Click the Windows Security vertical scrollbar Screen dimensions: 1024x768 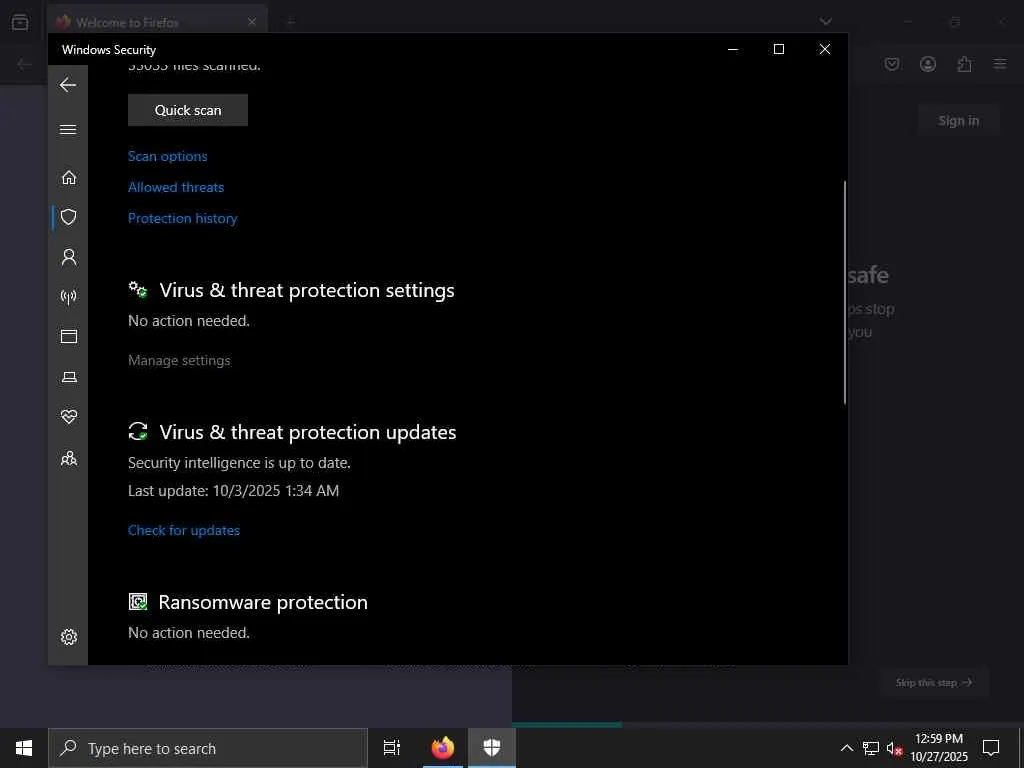[x=844, y=292]
